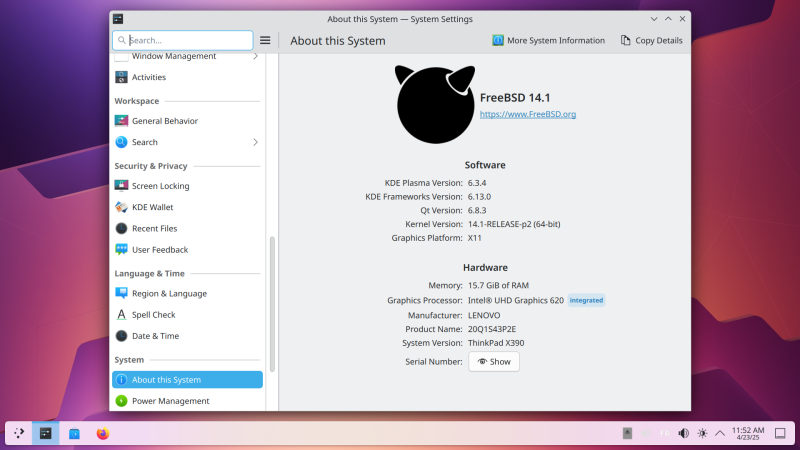Open the hamburger menu next to search
Viewport: 800px width, 450px height.
(x=265, y=40)
